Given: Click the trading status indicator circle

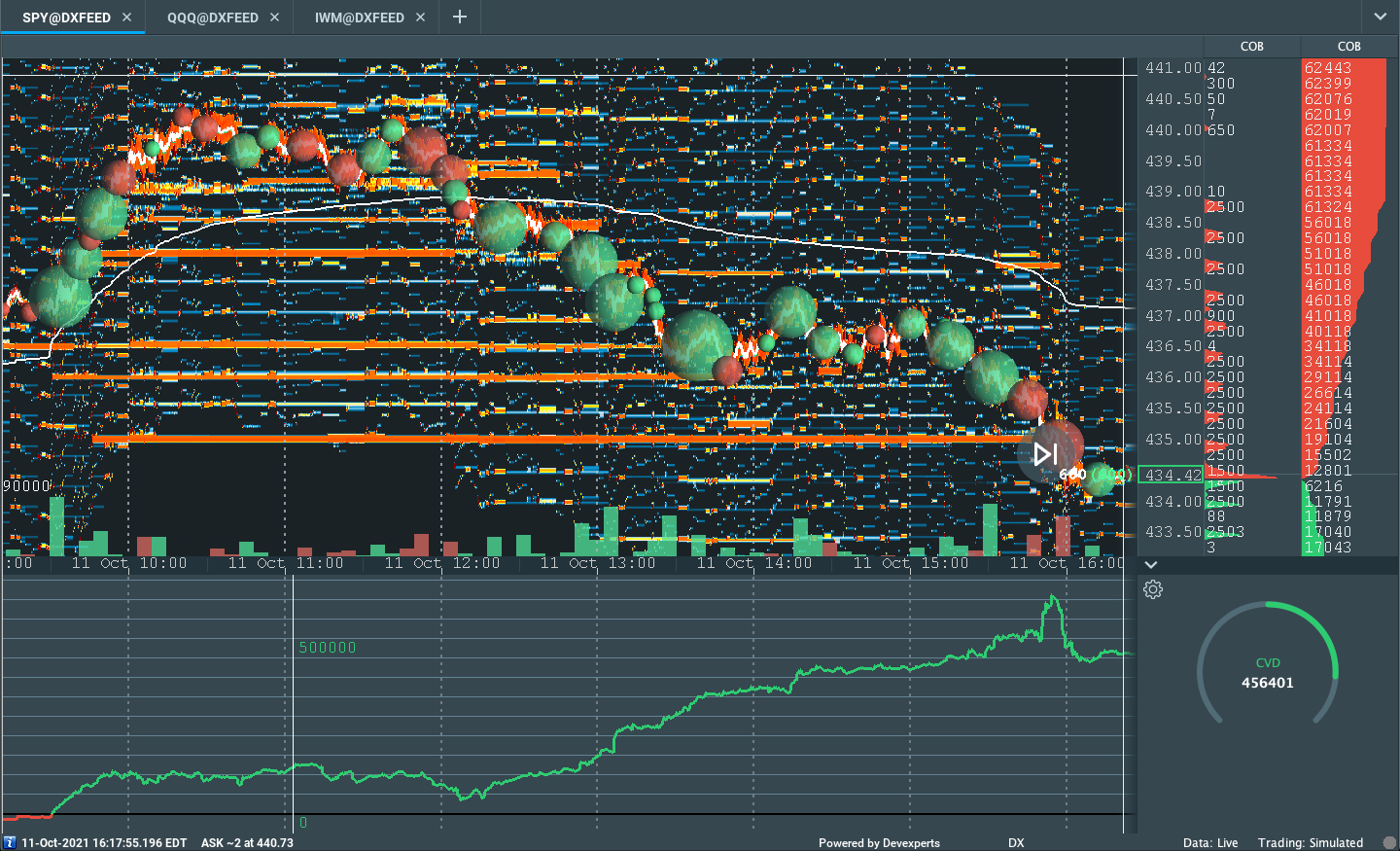Looking at the screenshot, I should 1389,843.
